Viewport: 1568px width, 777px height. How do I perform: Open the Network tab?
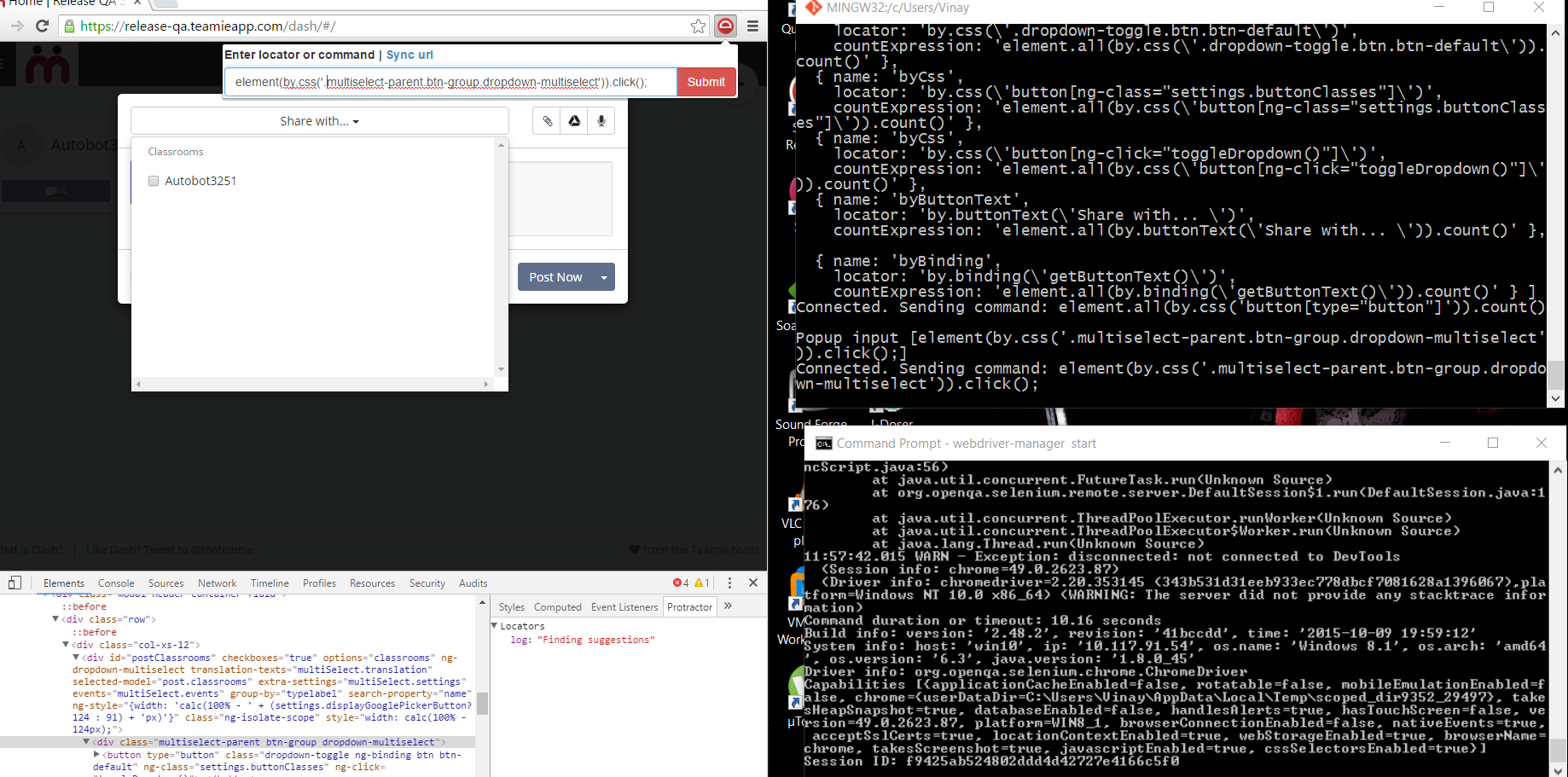217,583
